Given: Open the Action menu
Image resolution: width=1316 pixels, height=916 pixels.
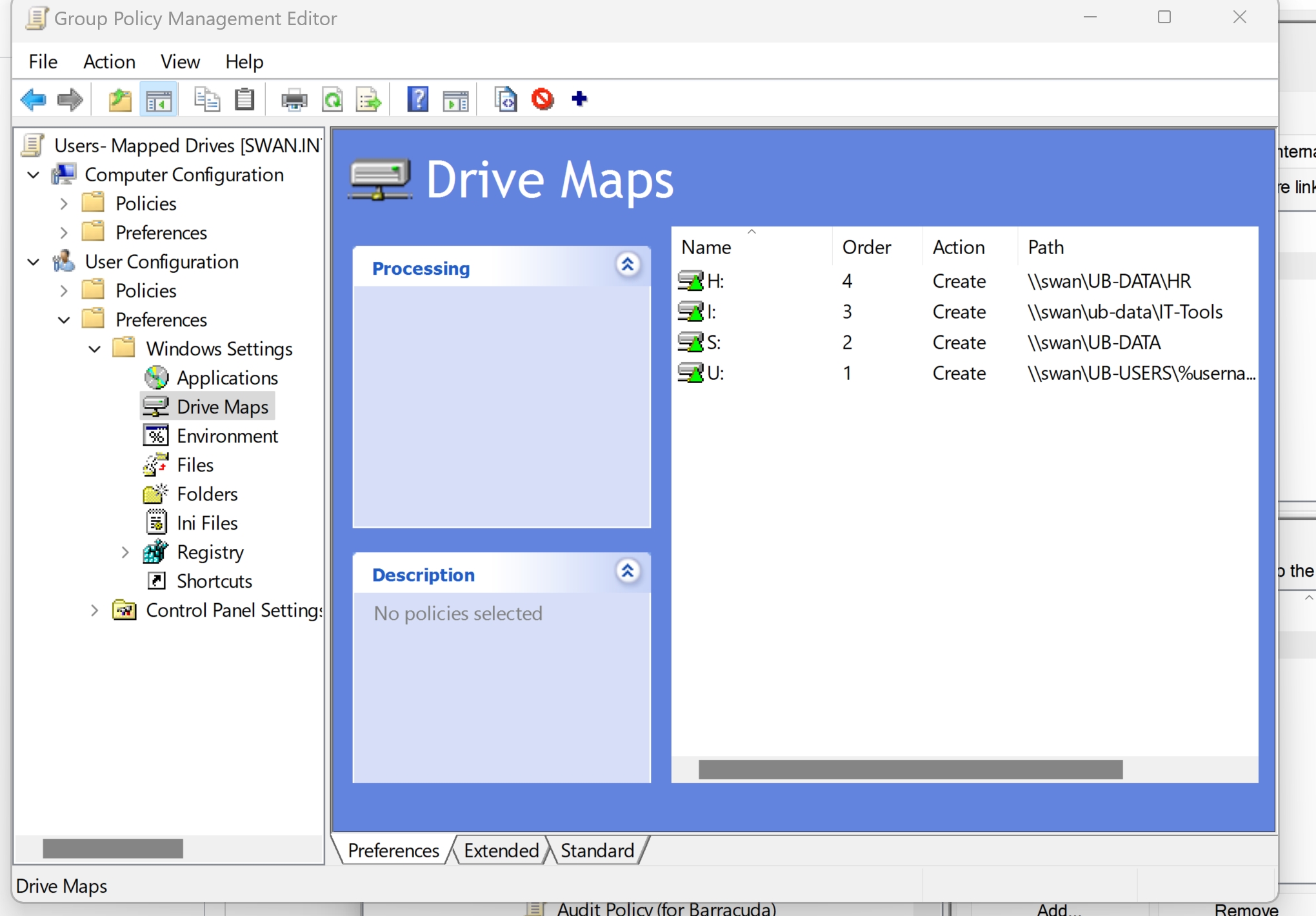Looking at the screenshot, I should (x=109, y=62).
